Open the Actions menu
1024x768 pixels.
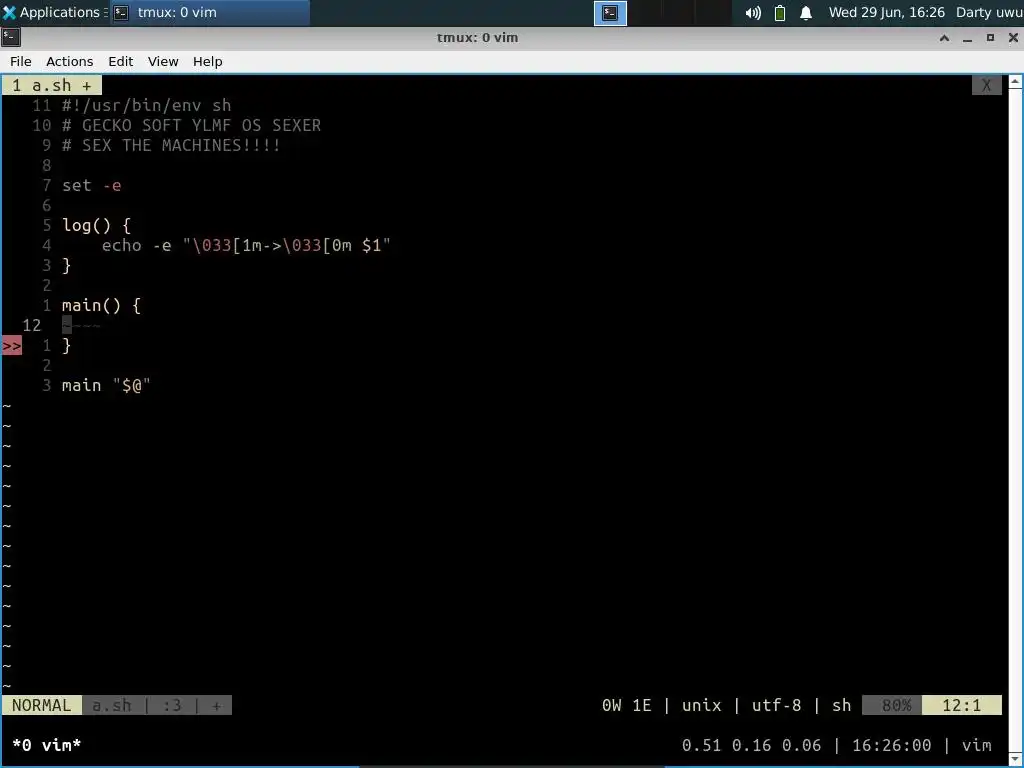coord(69,61)
